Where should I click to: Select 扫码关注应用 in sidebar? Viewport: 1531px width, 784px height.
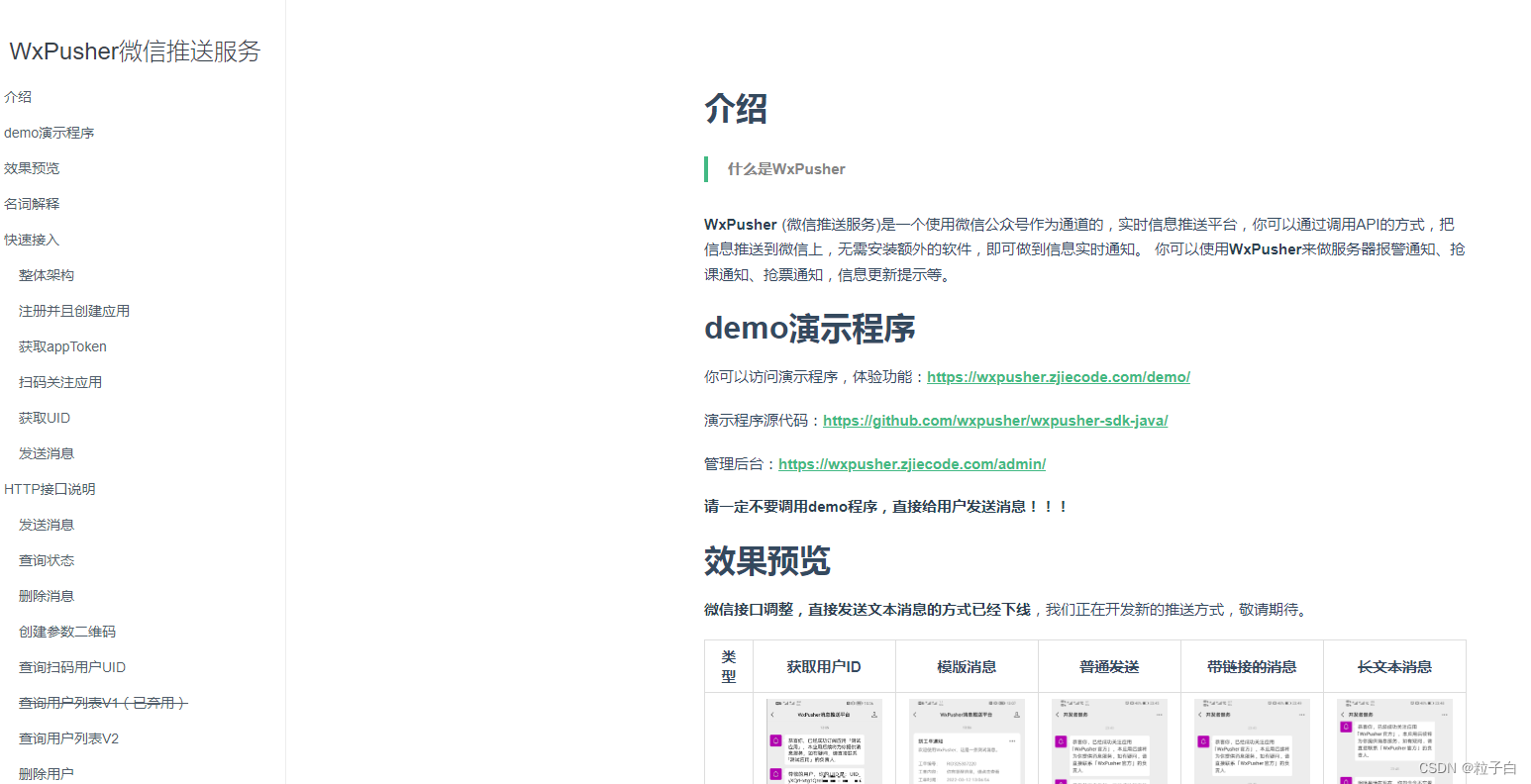tap(60, 382)
